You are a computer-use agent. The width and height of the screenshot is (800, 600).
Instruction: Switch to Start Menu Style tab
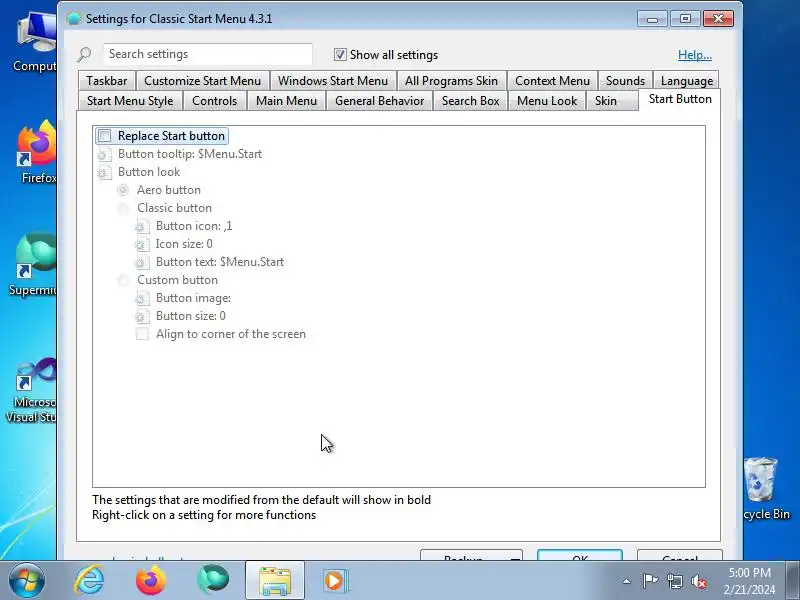click(x=130, y=101)
